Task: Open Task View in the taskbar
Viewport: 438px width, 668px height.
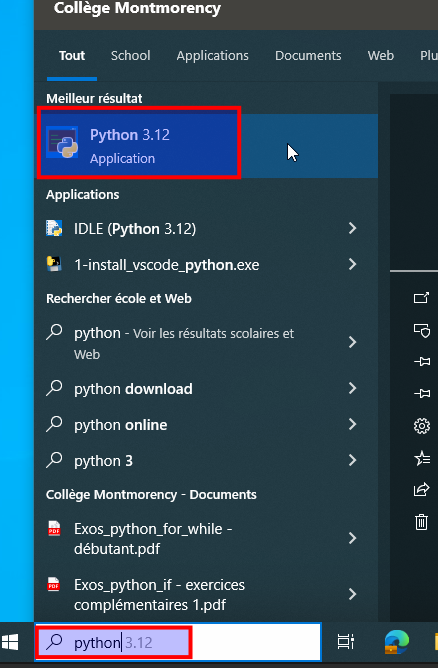Action: click(346, 642)
